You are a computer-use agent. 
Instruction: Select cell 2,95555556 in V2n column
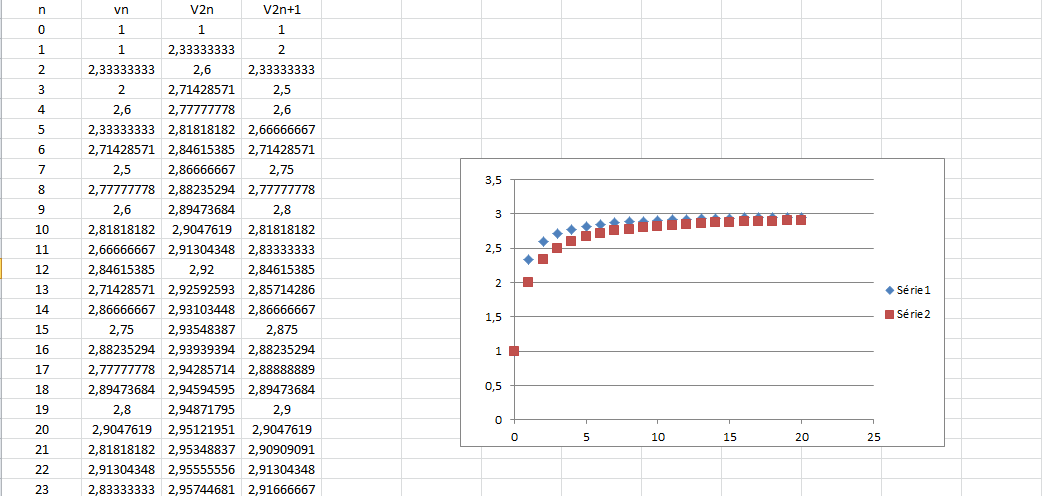point(201,469)
